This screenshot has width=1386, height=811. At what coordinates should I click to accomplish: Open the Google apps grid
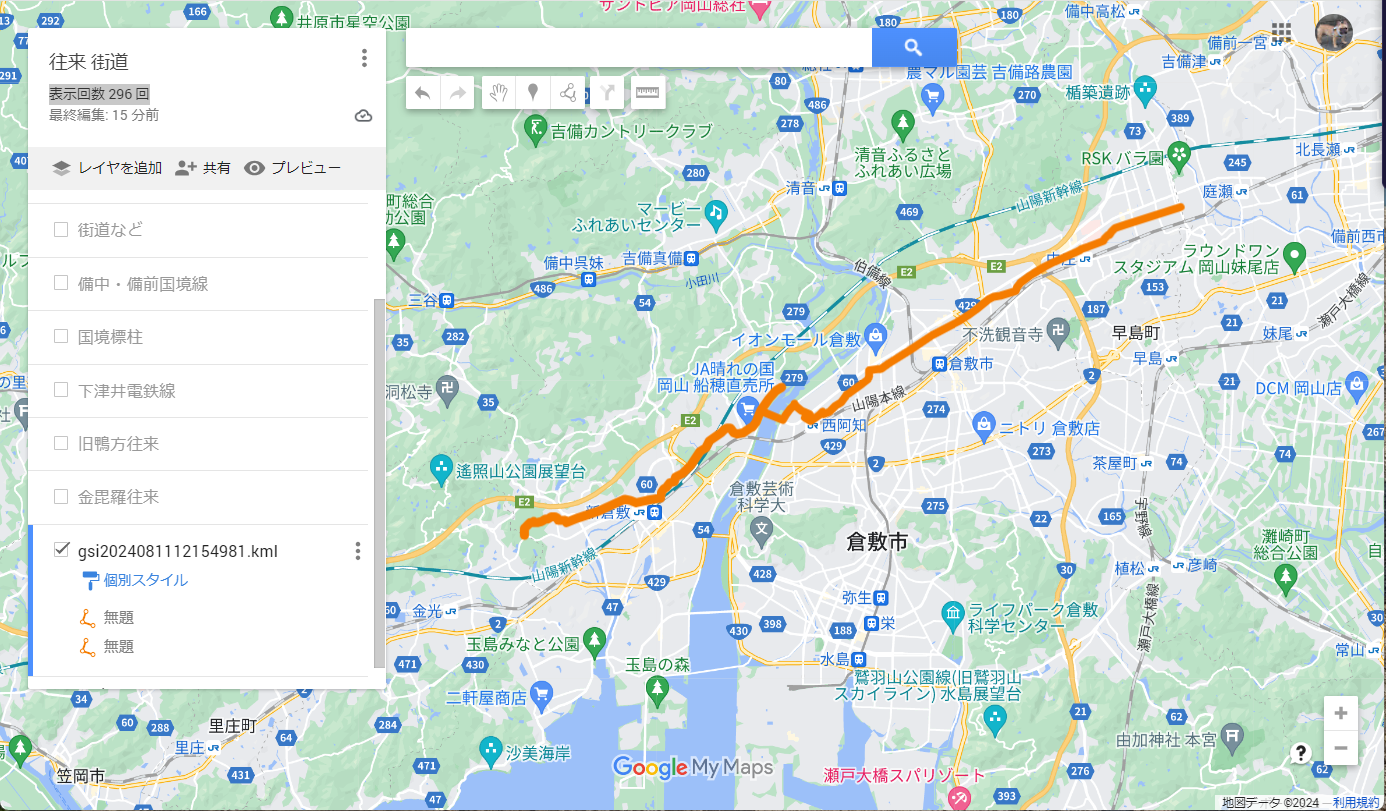tap(1282, 32)
